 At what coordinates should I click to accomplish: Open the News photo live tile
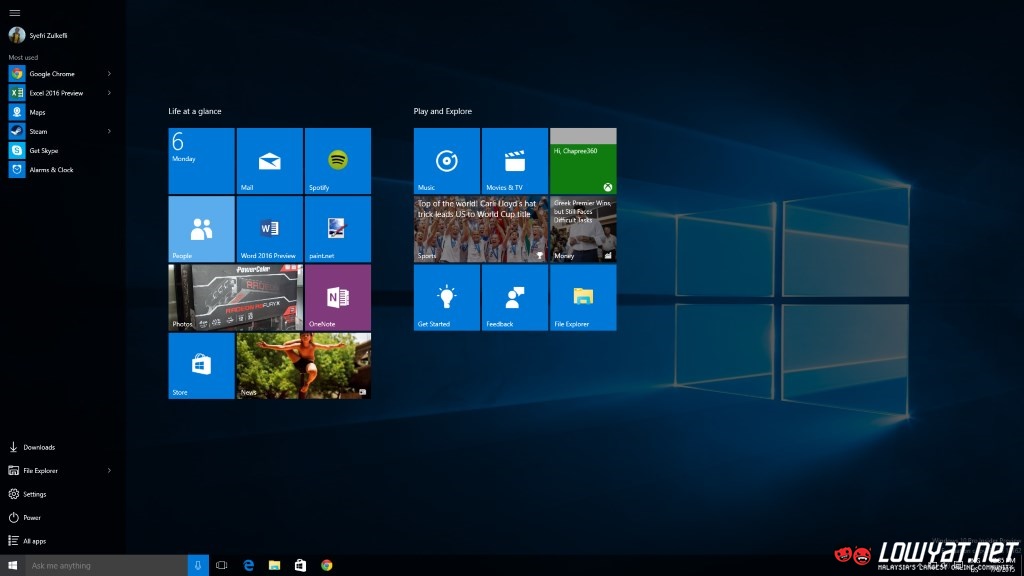pos(303,366)
